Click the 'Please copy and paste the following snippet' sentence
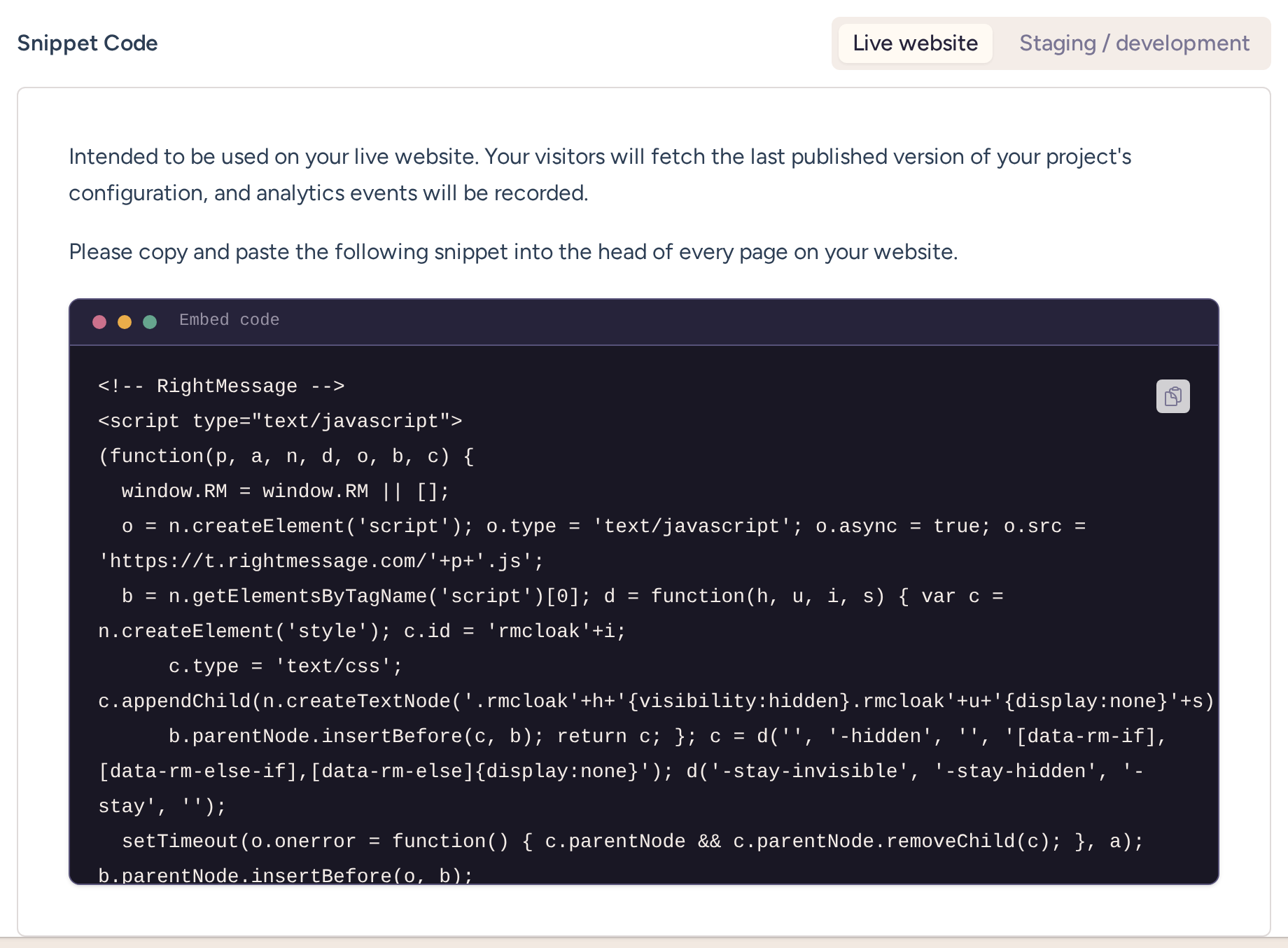Viewport: 1288px width, 948px height. point(513,252)
